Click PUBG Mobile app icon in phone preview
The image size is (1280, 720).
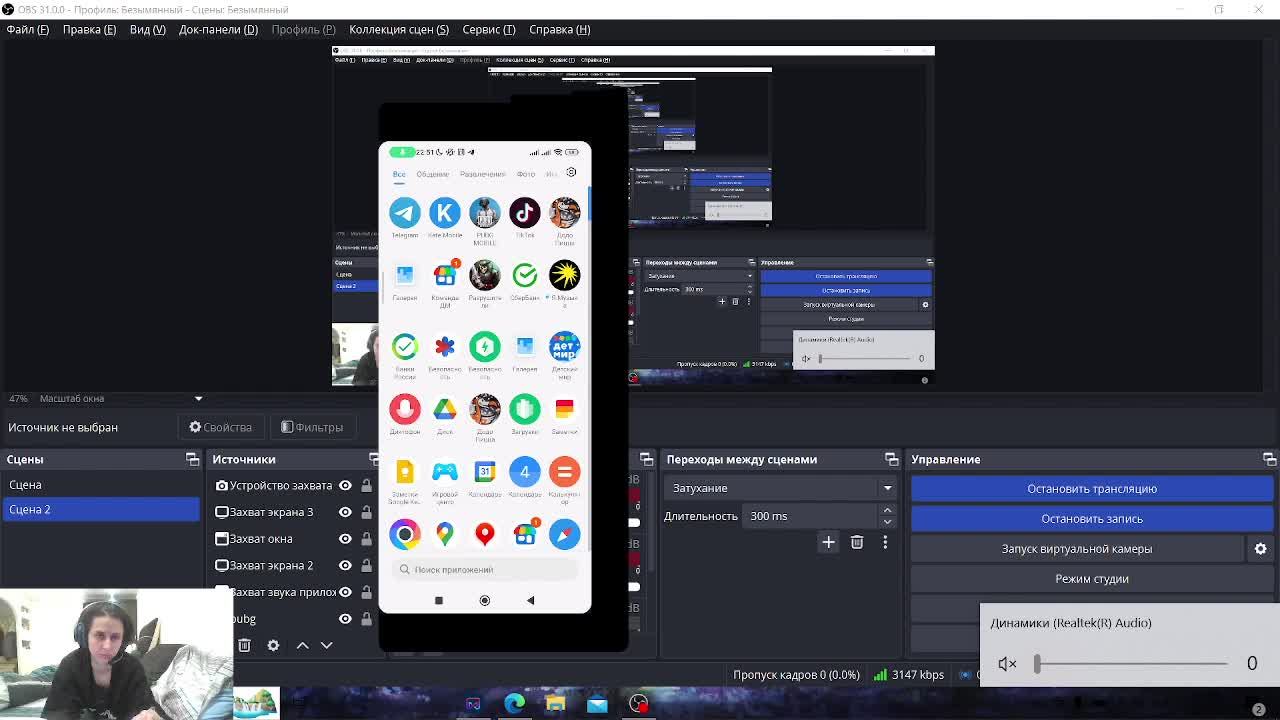485,212
